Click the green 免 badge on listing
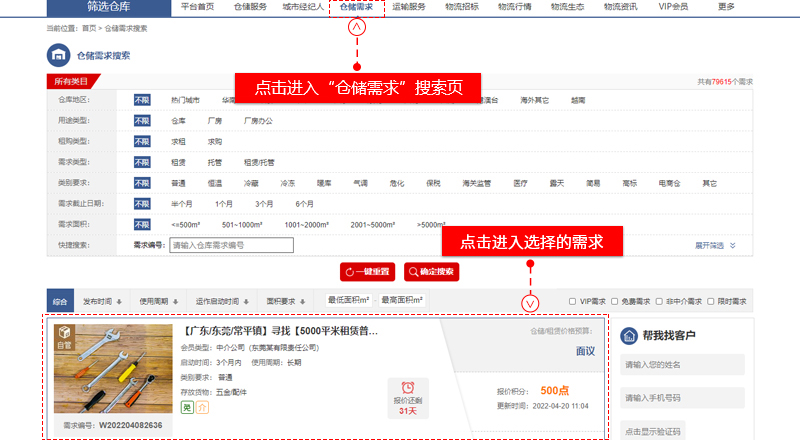Screen dimensions: 800x440 tap(185, 407)
